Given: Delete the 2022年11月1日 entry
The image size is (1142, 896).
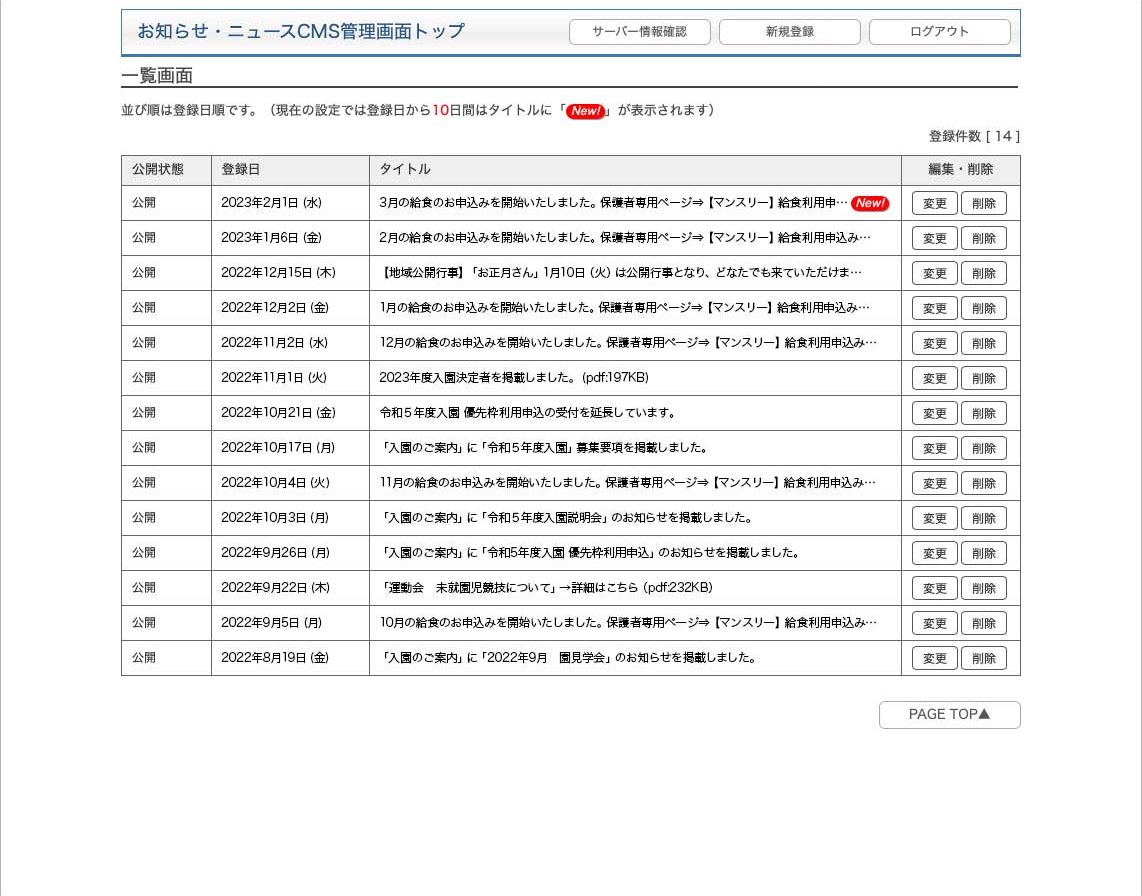Looking at the screenshot, I should pyautogui.click(x=983, y=378).
